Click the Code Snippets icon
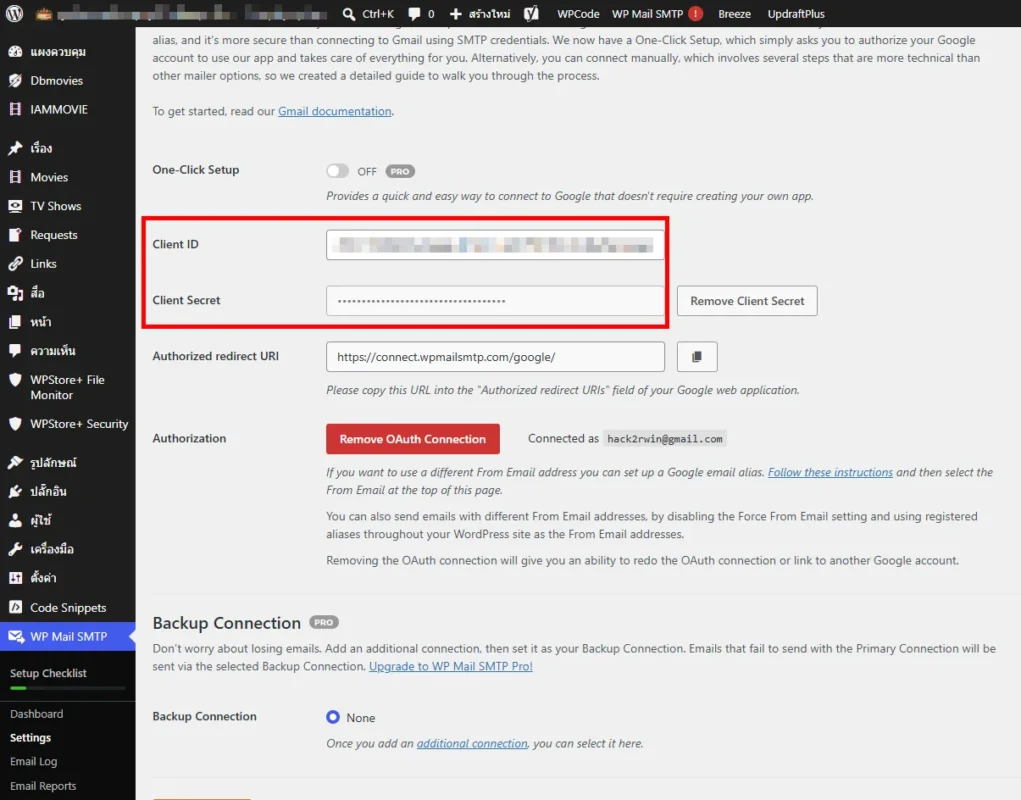 16,607
